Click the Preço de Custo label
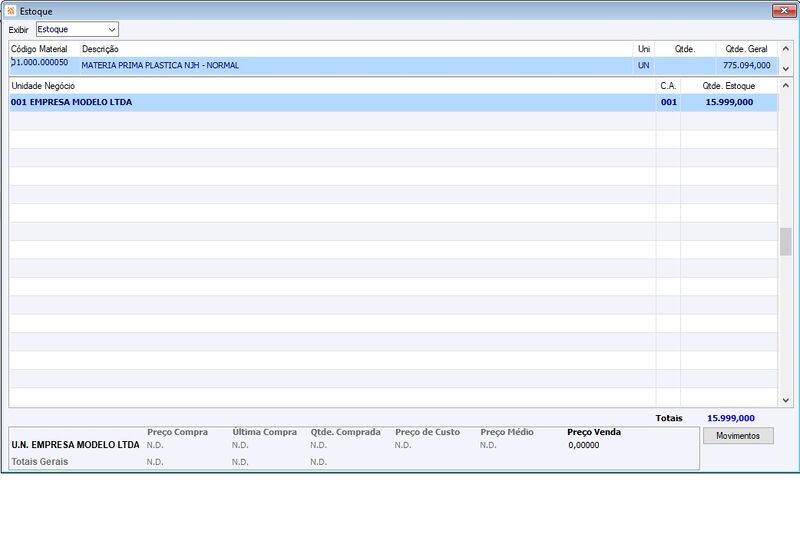800x557 pixels. pyautogui.click(x=428, y=432)
